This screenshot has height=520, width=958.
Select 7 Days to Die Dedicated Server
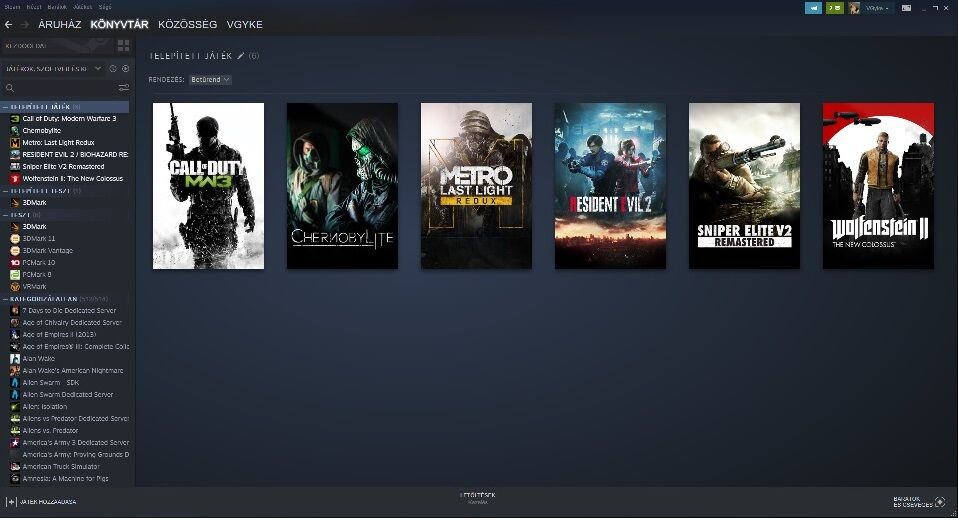tap(69, 310)
